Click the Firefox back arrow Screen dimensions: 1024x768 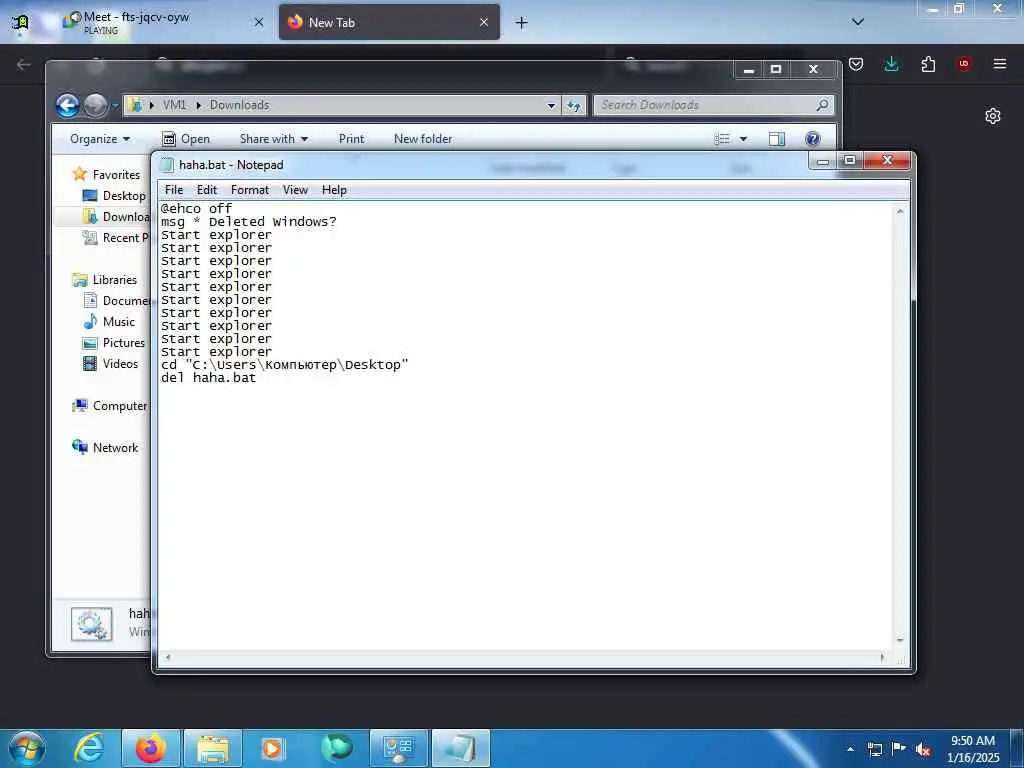24,64
